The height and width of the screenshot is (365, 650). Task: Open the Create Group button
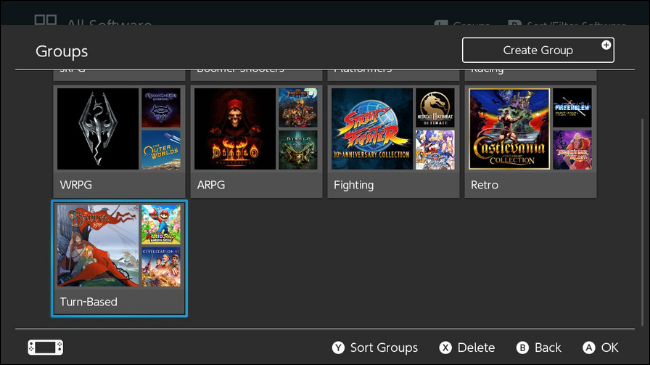pyautogui.click(x=538, y=50)
